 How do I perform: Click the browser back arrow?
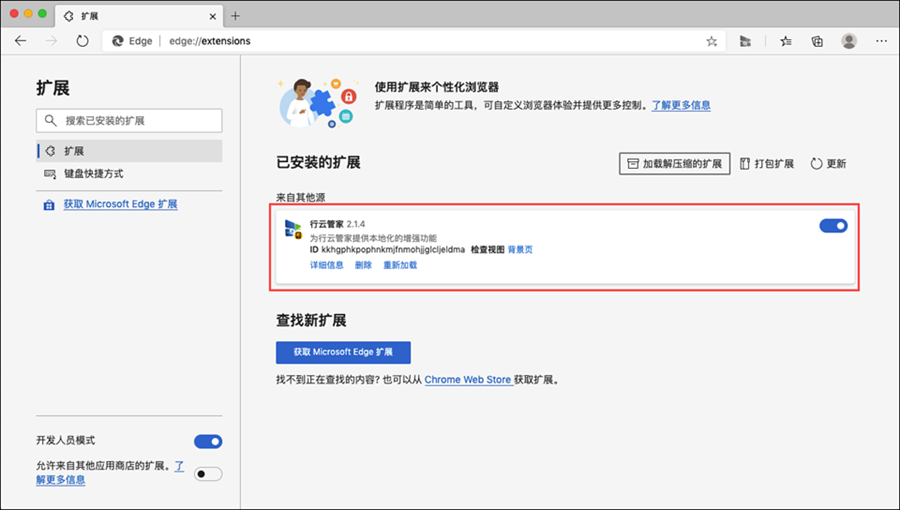[x=21, y=41]
